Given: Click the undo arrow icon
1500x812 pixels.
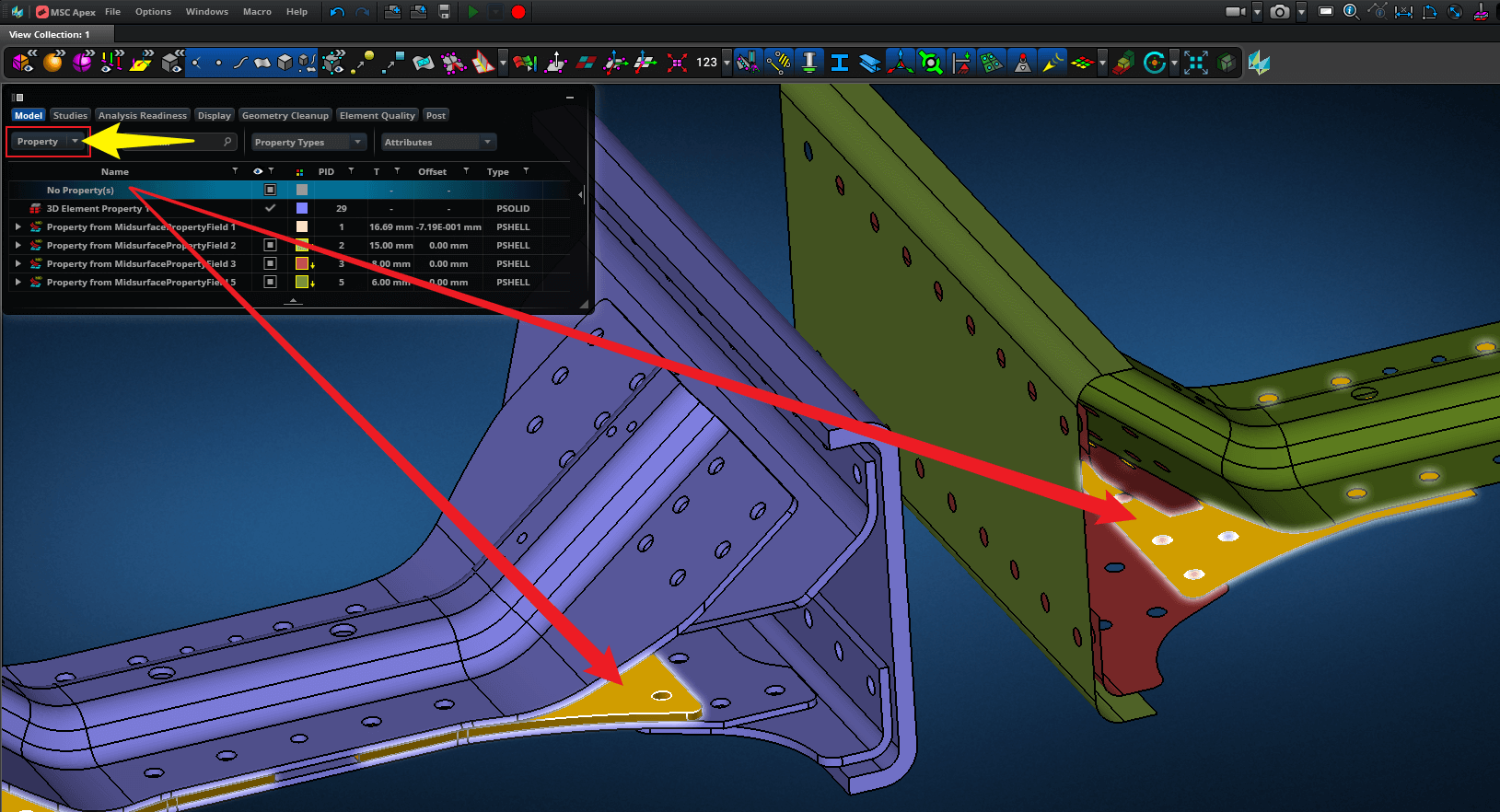Looking at the screenshot, I should point(337,12).
